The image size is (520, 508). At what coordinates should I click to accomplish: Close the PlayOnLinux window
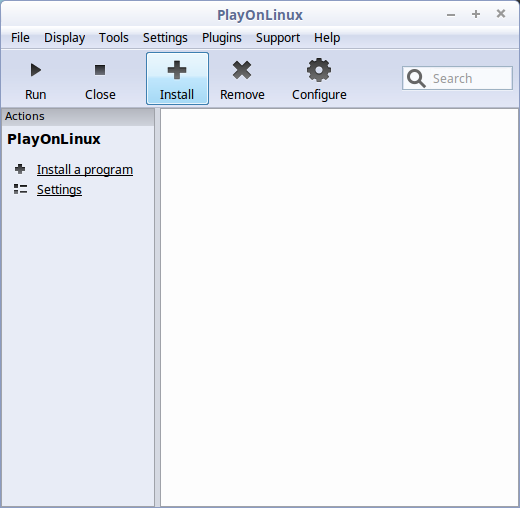501,14
